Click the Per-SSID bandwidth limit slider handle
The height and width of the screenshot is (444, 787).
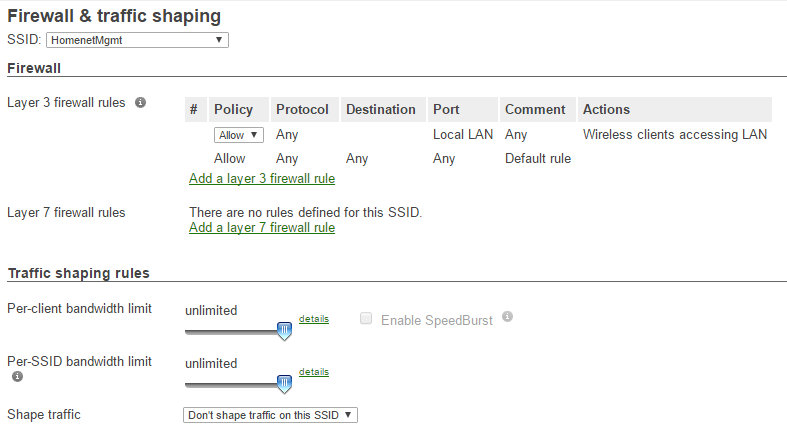(x=284, y=384)
